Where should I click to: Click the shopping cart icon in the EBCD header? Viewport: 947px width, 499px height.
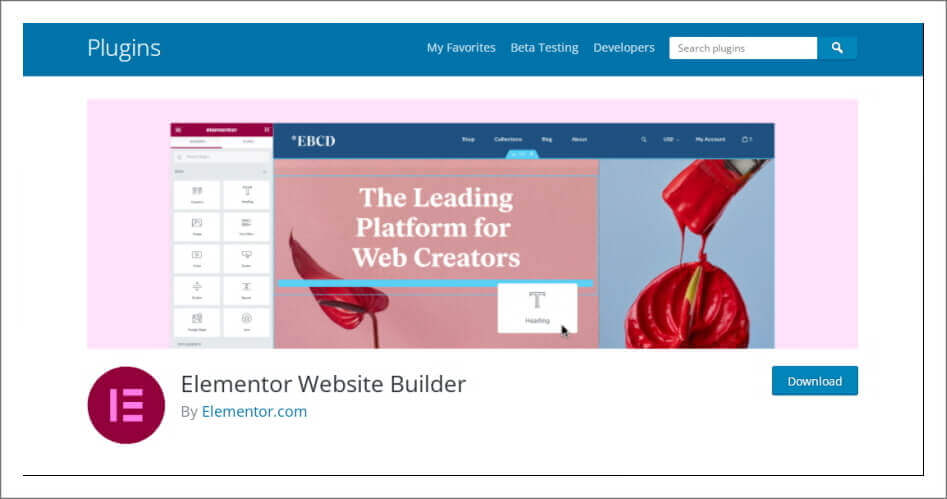coord(746,140)
